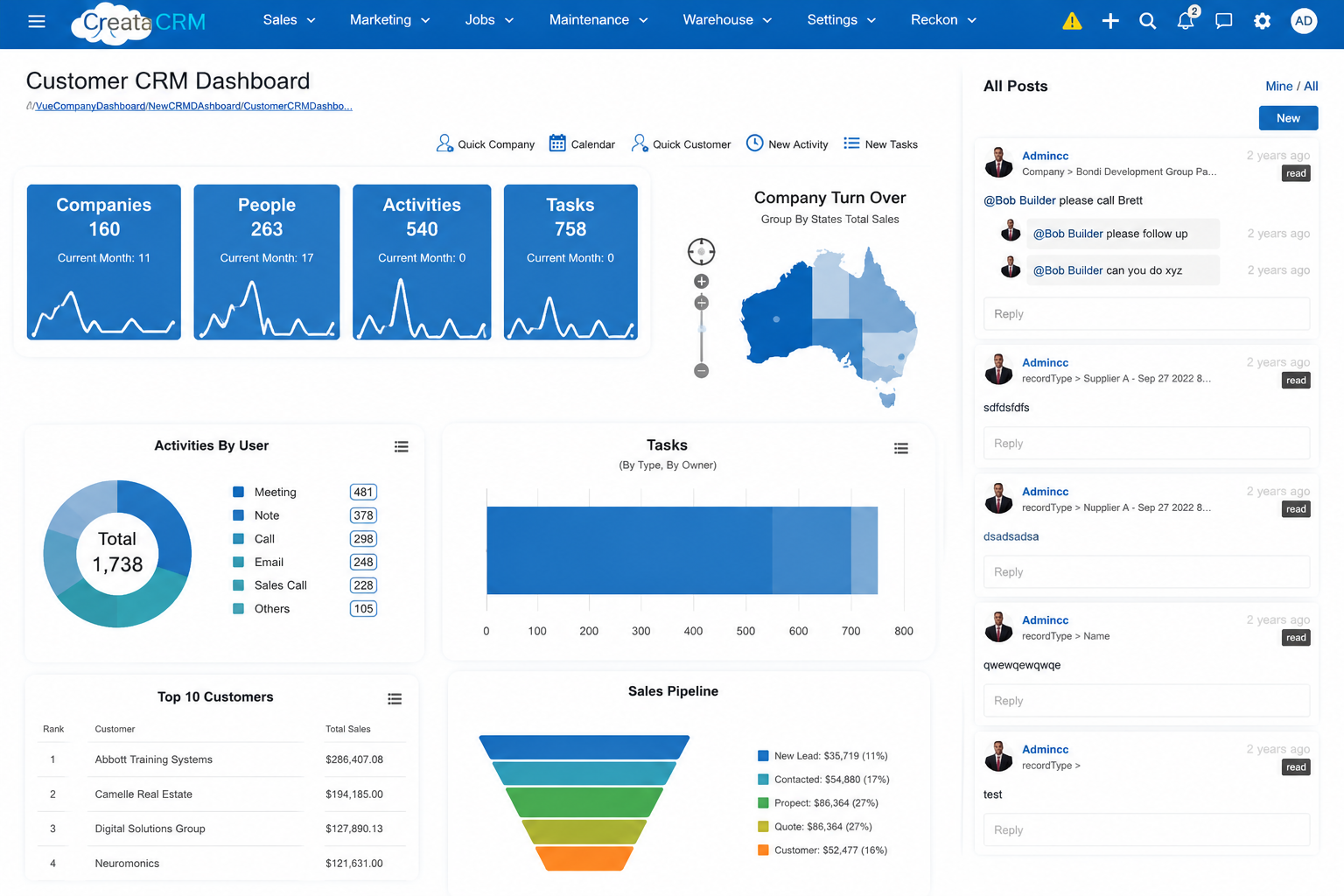Toggle New Lead in pipeline legend
1344x896 pixels.
[822, 756]
